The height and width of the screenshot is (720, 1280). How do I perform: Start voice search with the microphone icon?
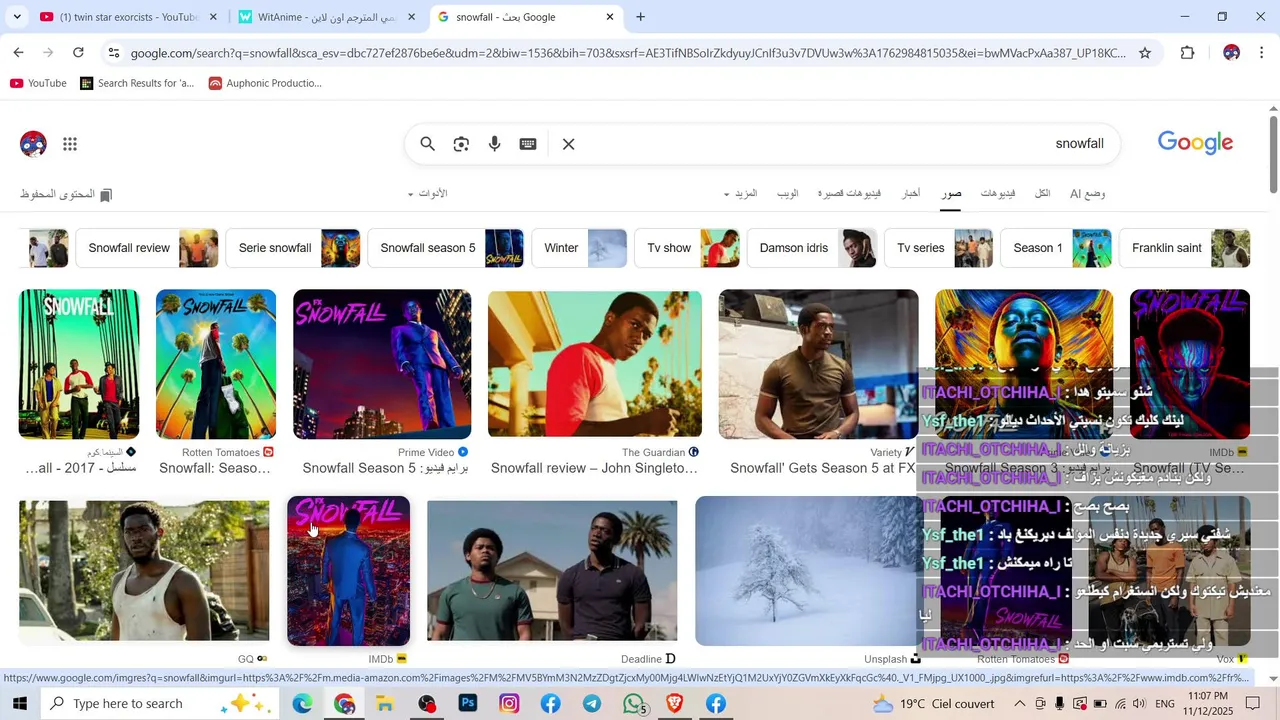[494, 144]
